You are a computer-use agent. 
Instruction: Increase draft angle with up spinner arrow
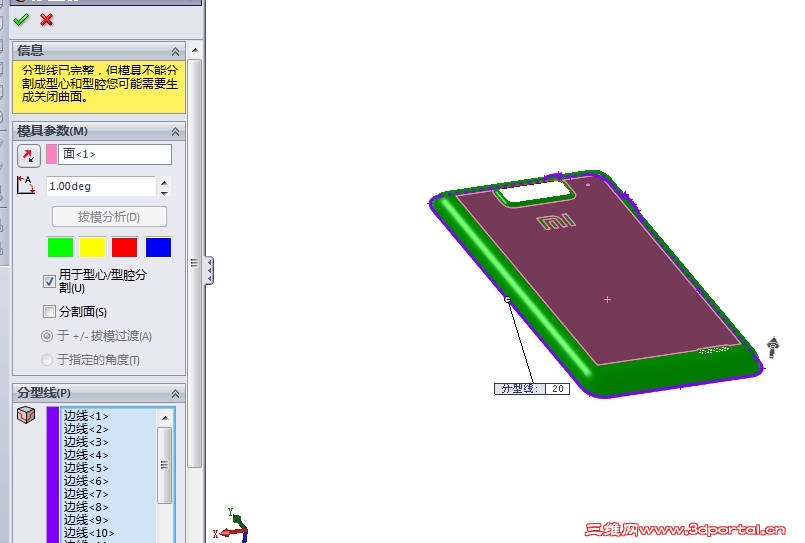[x=164, y=182]
